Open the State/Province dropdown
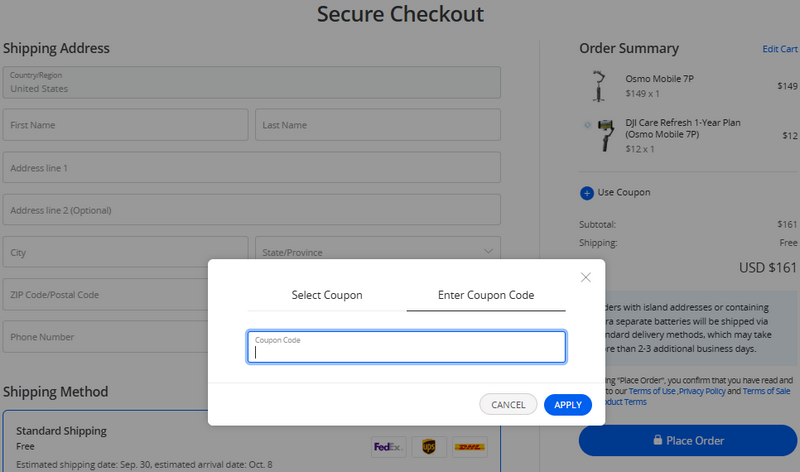 pyautogui.click(x=378, y=252)
